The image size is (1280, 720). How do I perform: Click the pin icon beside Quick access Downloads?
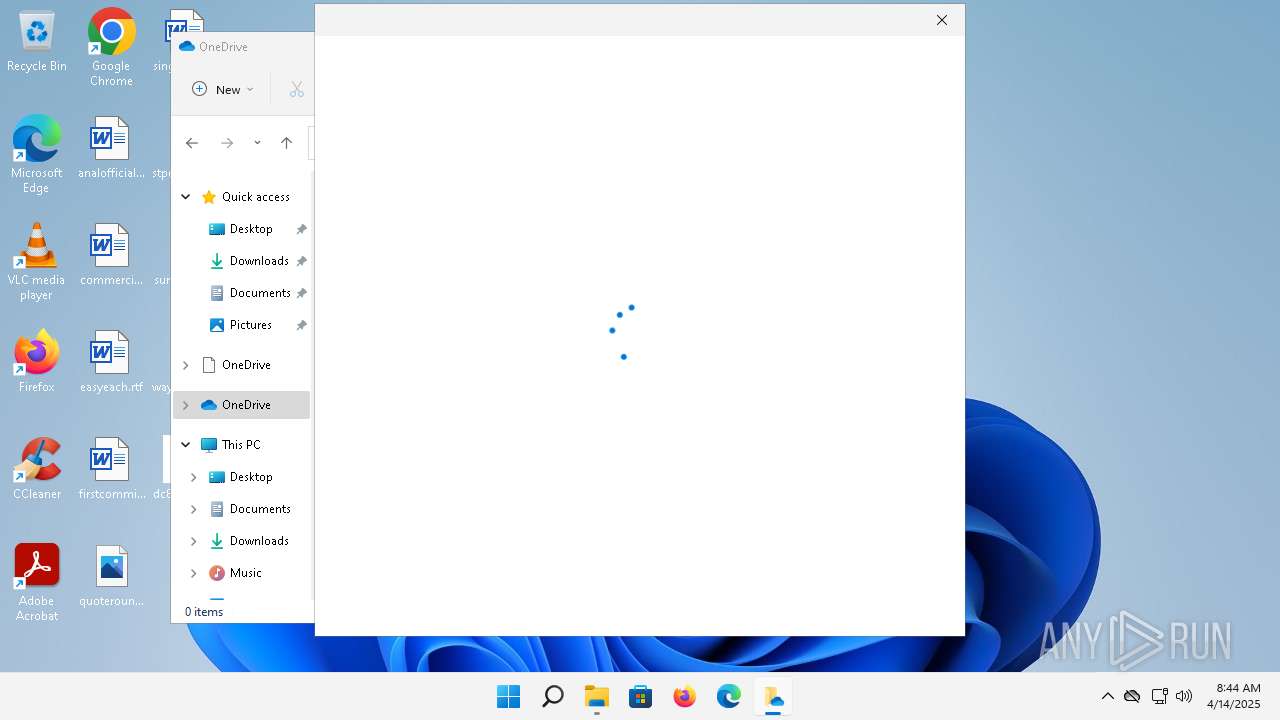click(x=301, y=261)
